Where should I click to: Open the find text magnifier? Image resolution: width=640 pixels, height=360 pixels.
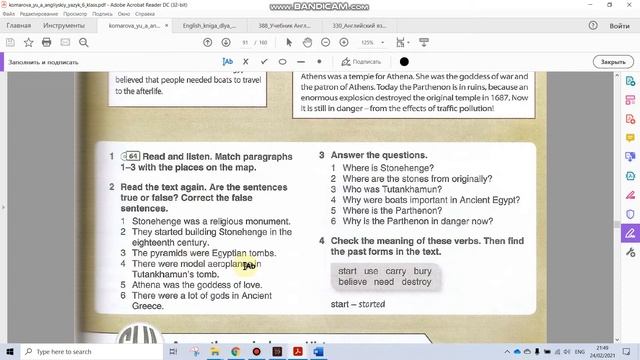pos(84,42)
